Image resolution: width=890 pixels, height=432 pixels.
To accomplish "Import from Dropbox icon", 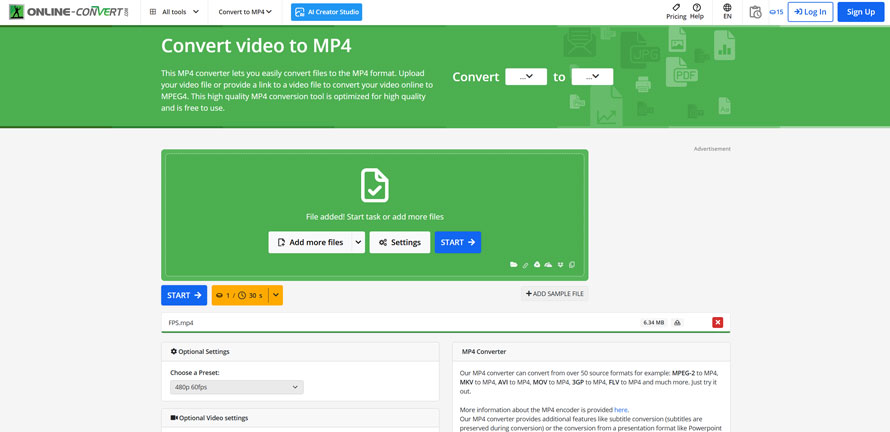I will [x=560, y=265].
